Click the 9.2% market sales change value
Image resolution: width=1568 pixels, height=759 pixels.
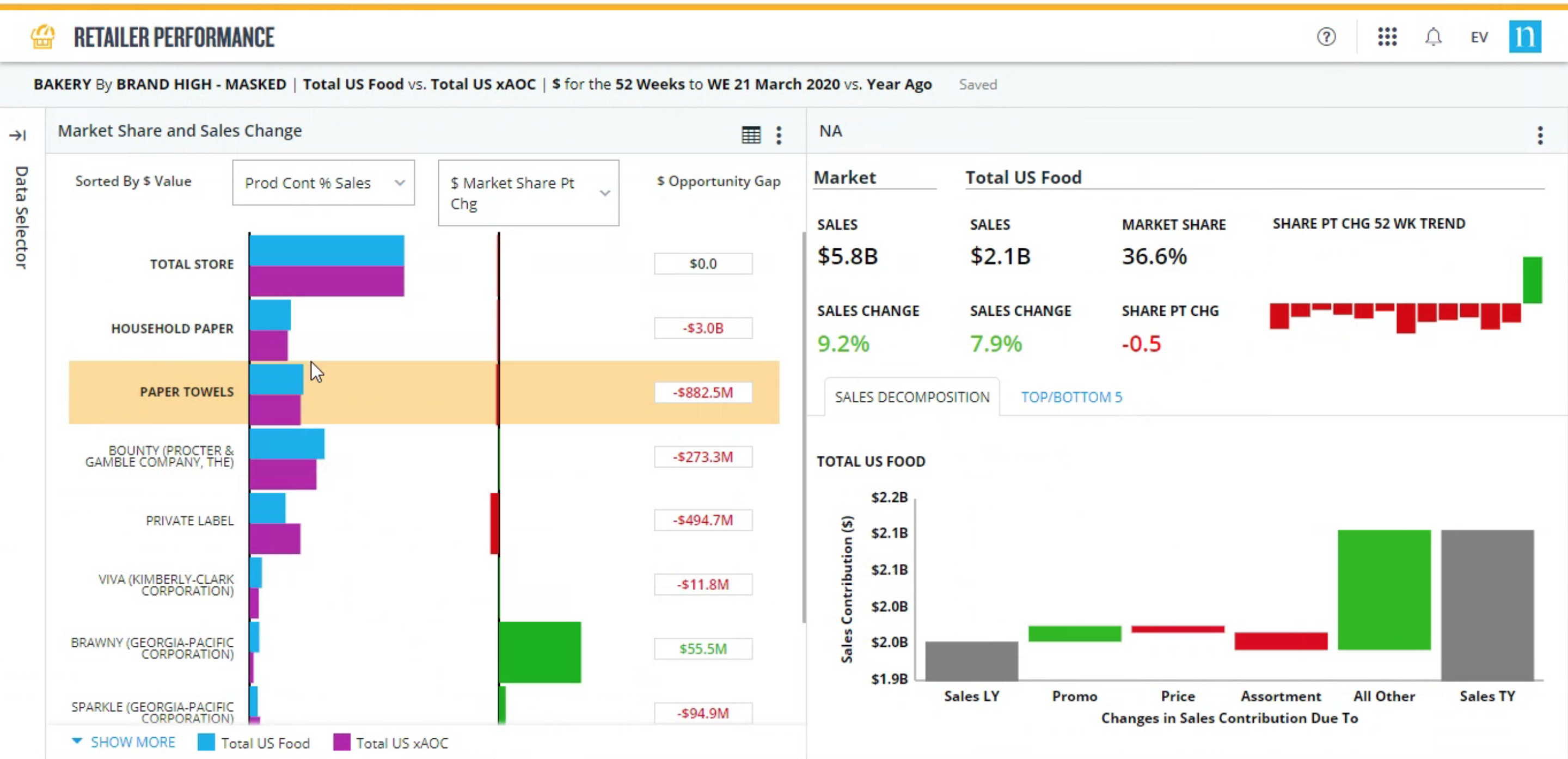(843, 344)
